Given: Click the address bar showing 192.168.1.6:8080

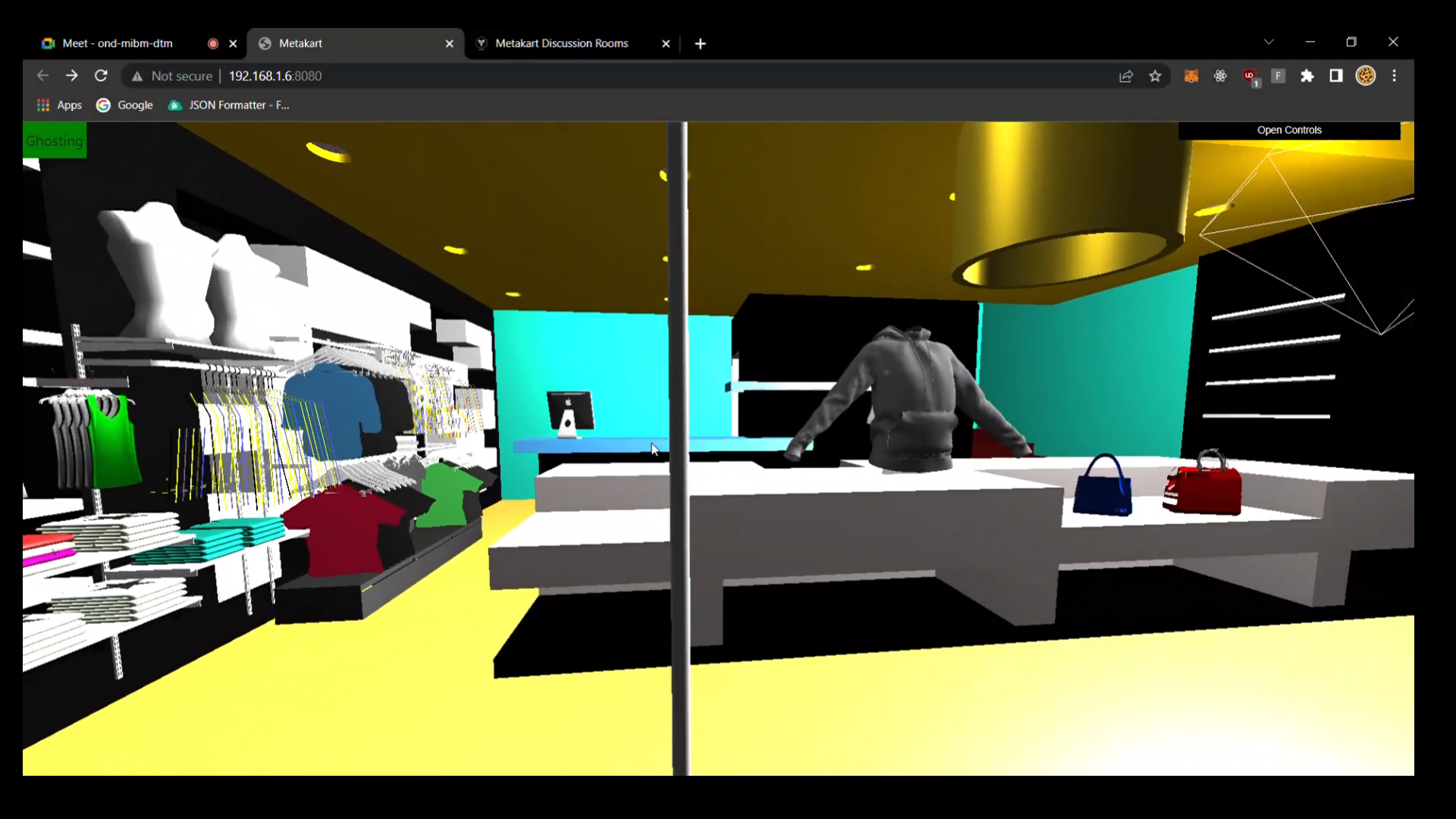Looking at the screenshot, I should pyautogui.click(x=607, y=76).
